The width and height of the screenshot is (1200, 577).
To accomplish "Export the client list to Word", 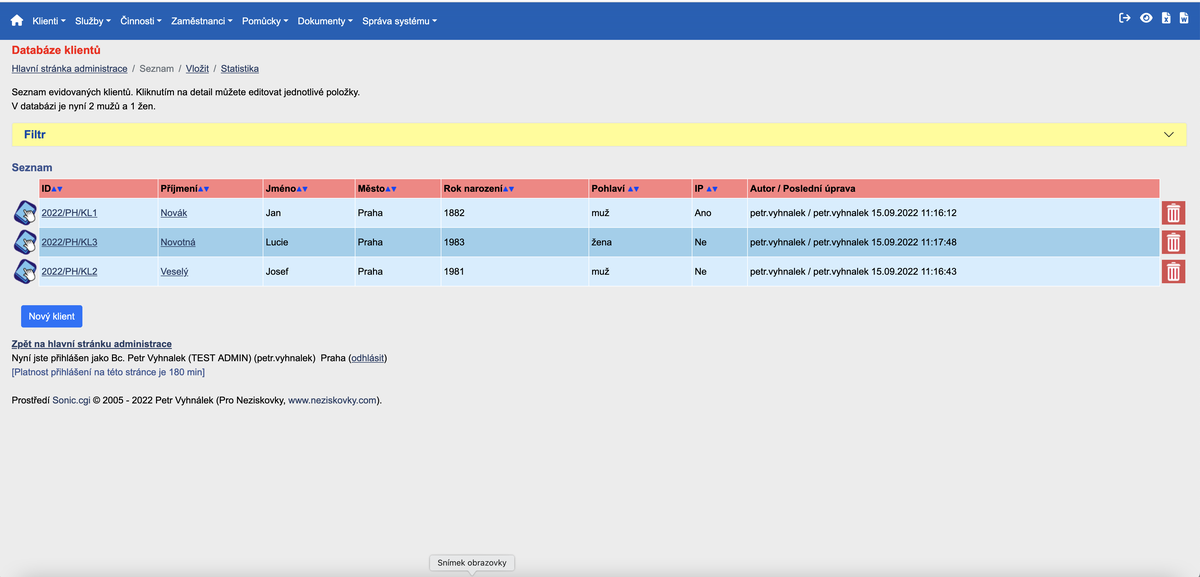I will click(x=1187, y=18).
